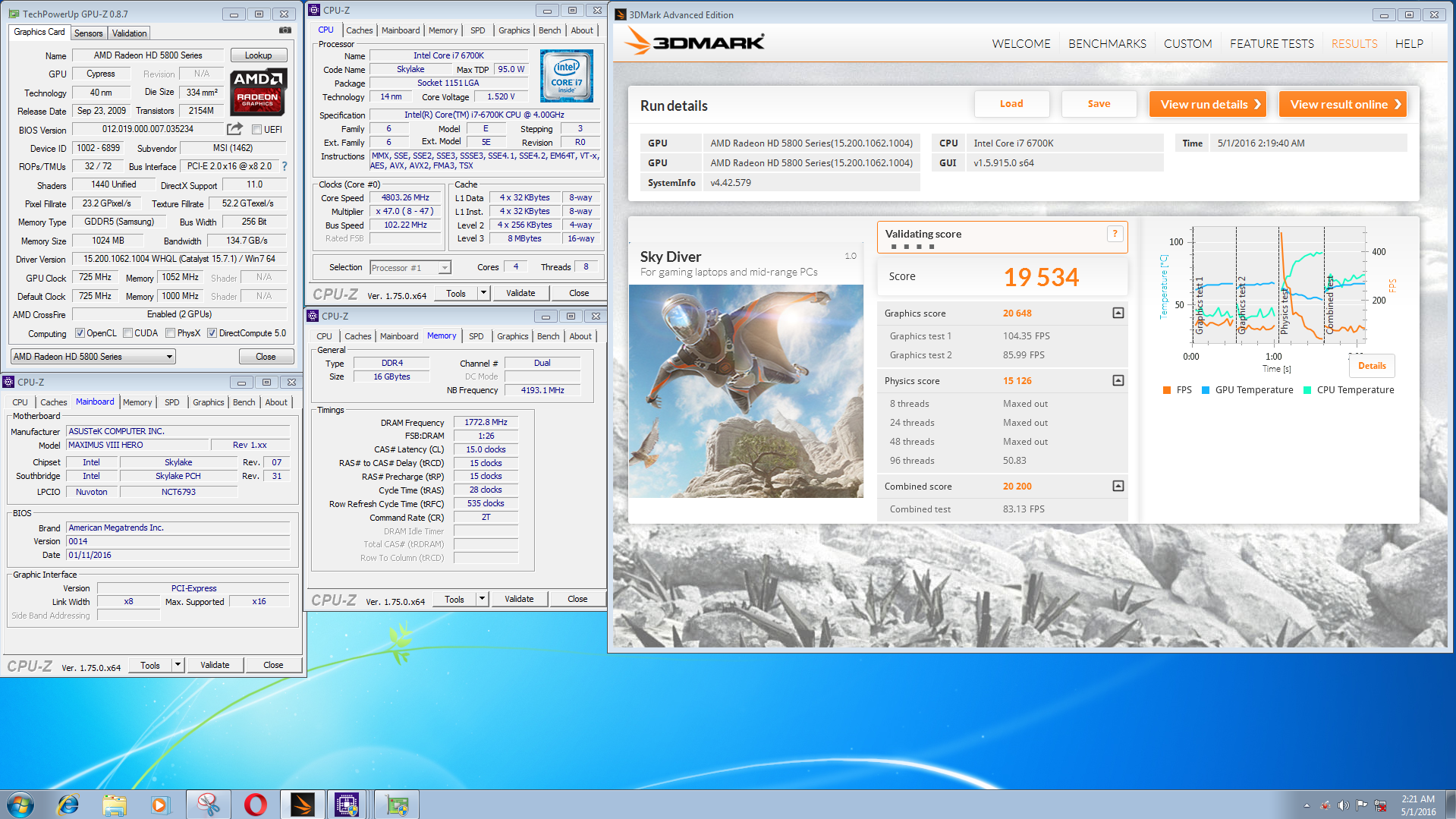Click the Sky Diver benchmark thumbnail image

point(746,391)
